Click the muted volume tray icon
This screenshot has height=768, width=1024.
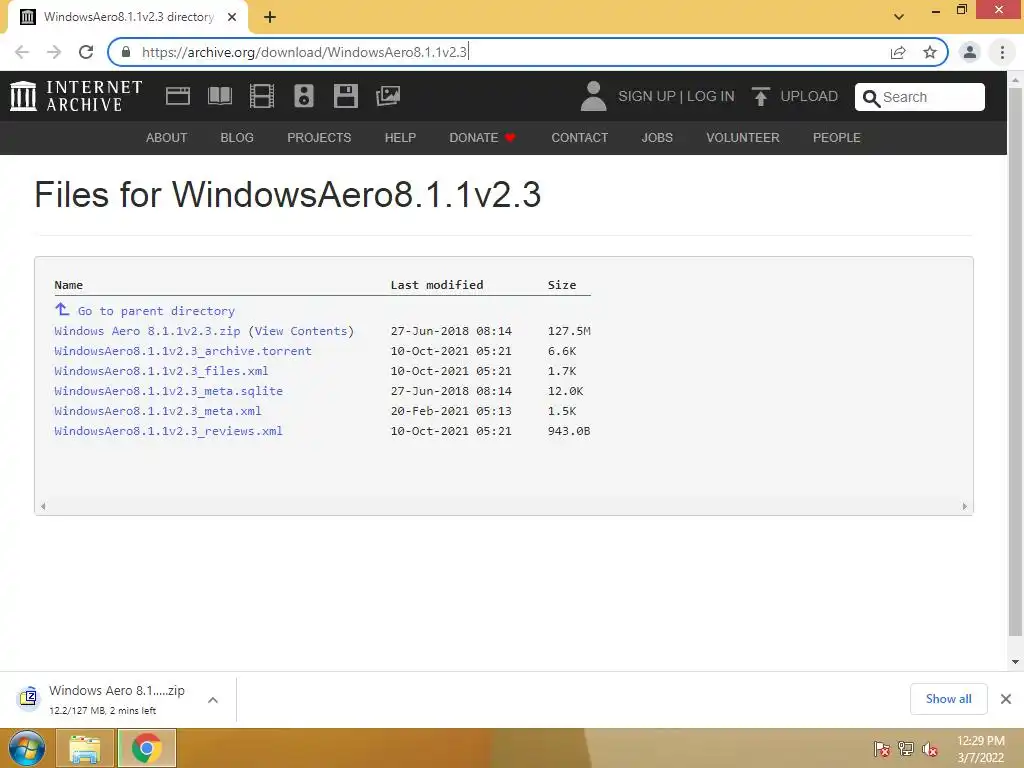pyautogui.click(x=930, y=749)
